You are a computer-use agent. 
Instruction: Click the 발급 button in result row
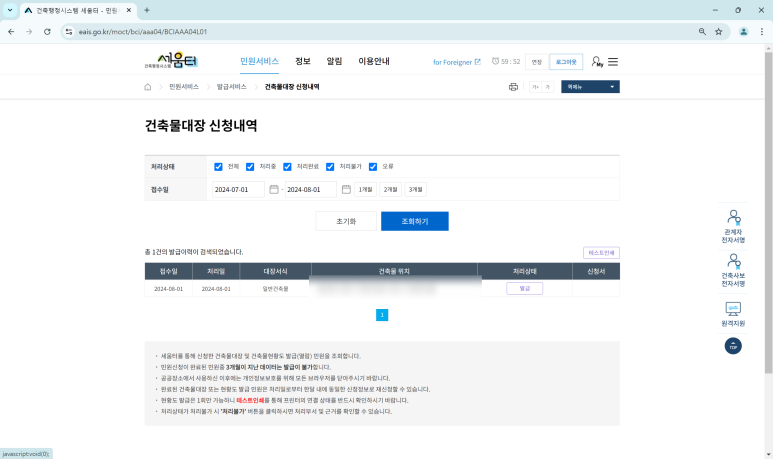[525, 288]
